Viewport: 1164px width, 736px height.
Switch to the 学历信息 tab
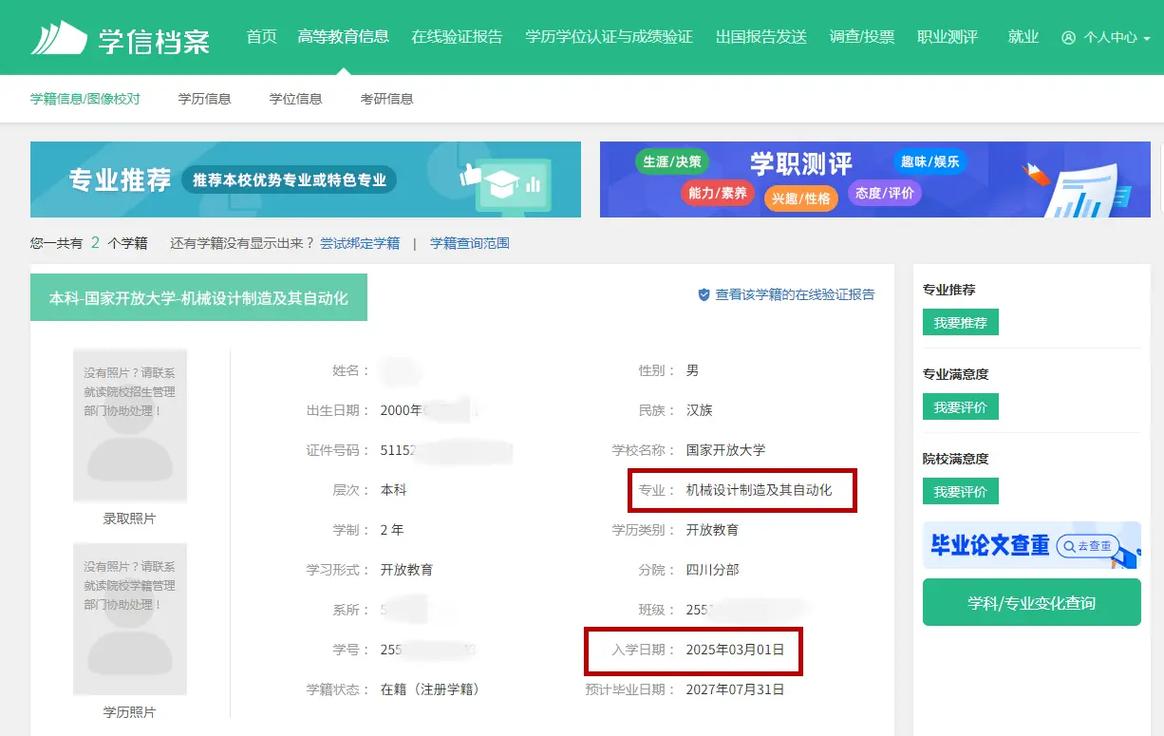[x=203, y=98]
